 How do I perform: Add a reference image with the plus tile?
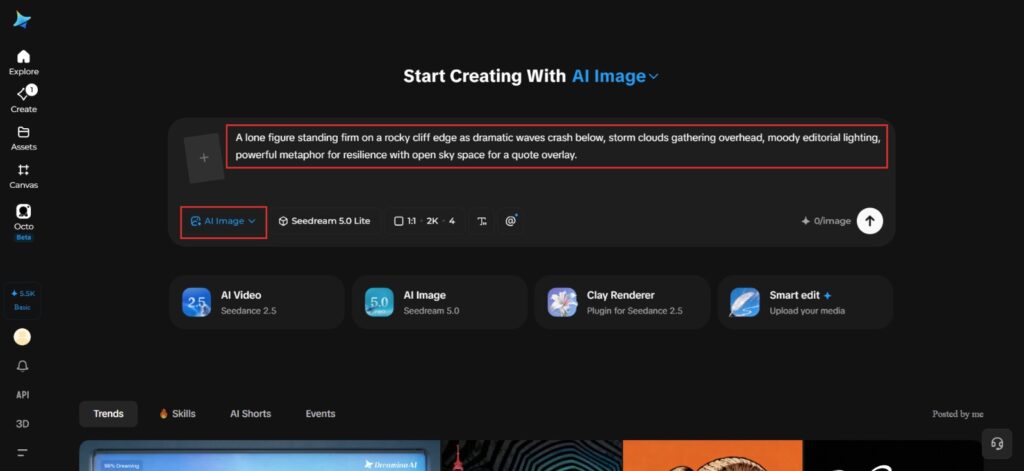click(204, 157)
